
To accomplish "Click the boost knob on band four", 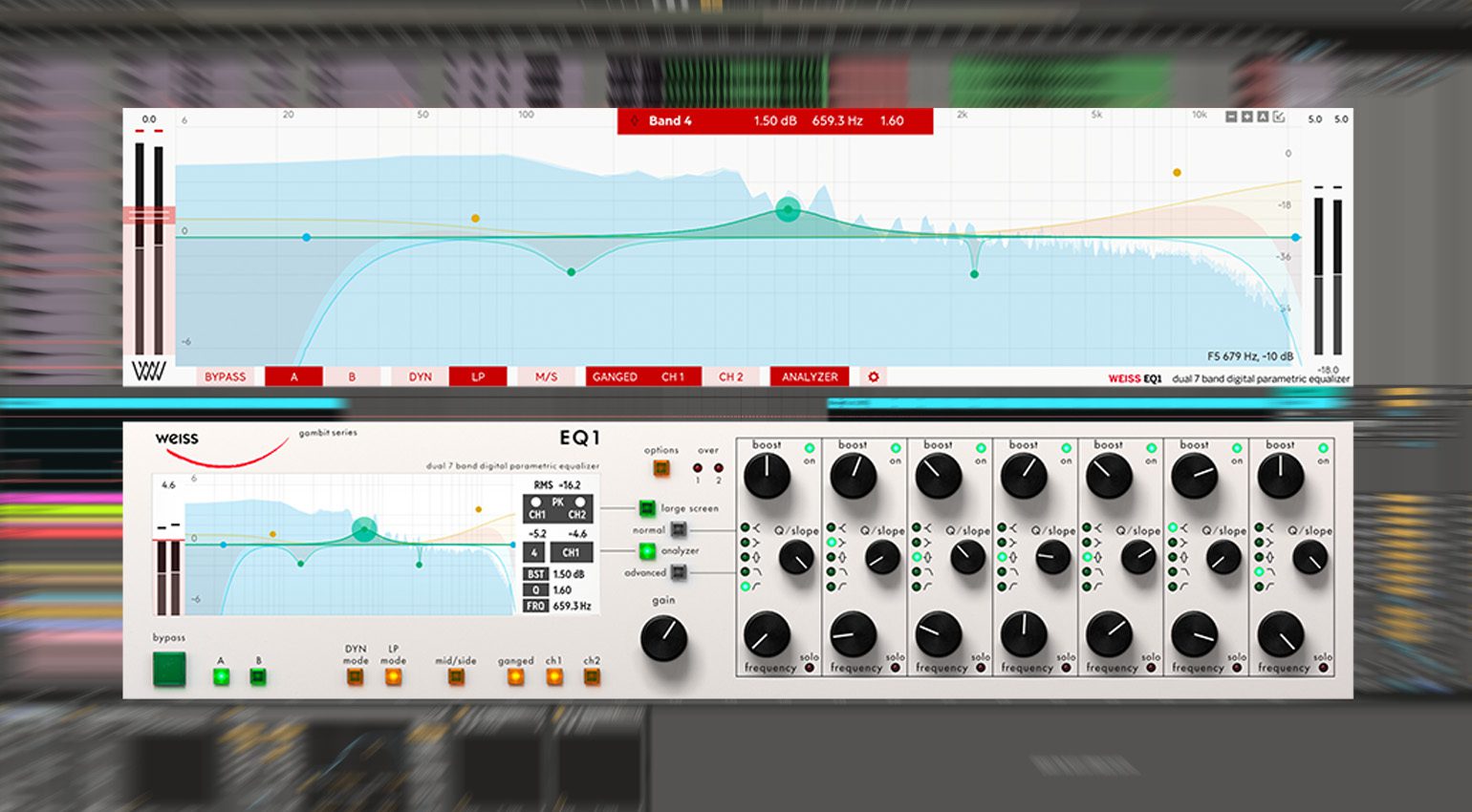I will pos(1024,476).
